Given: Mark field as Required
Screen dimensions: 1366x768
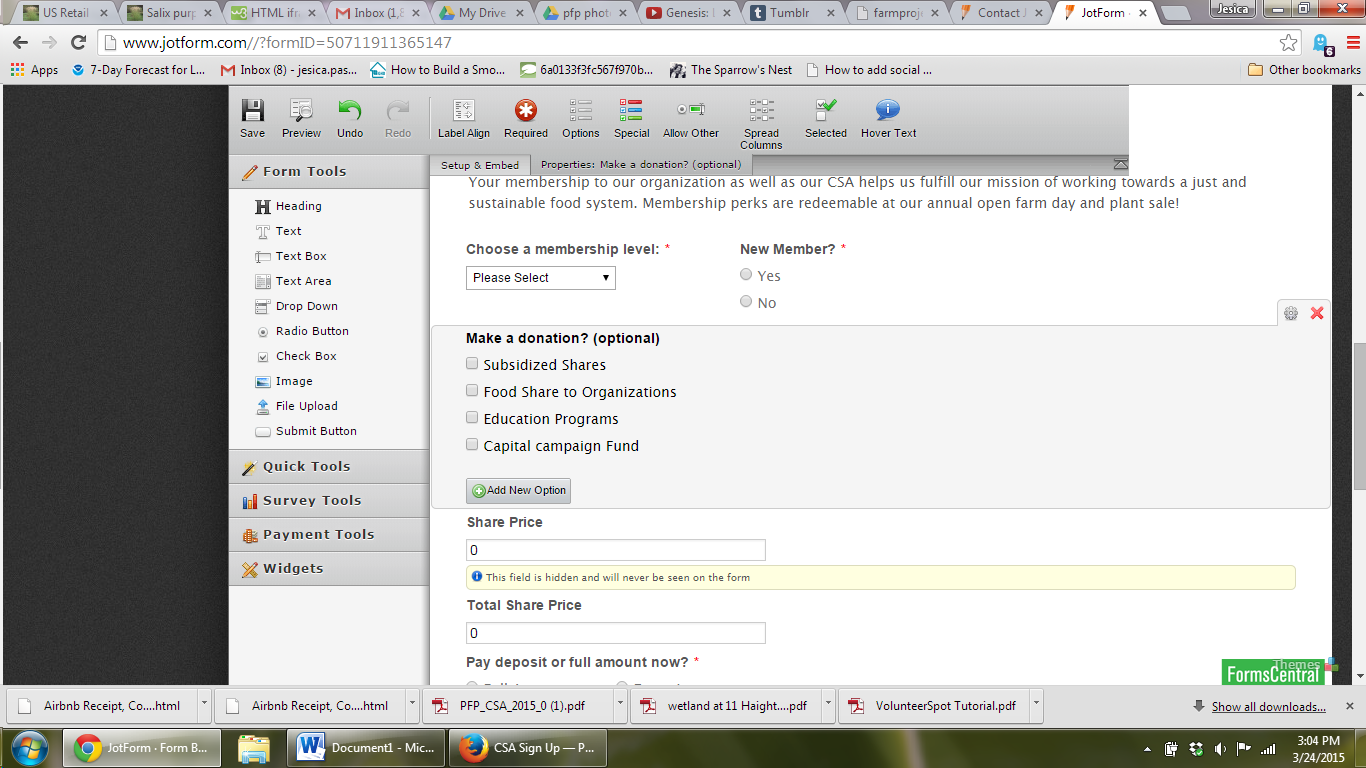Looking at the screenshot, I should pos(525,111).
